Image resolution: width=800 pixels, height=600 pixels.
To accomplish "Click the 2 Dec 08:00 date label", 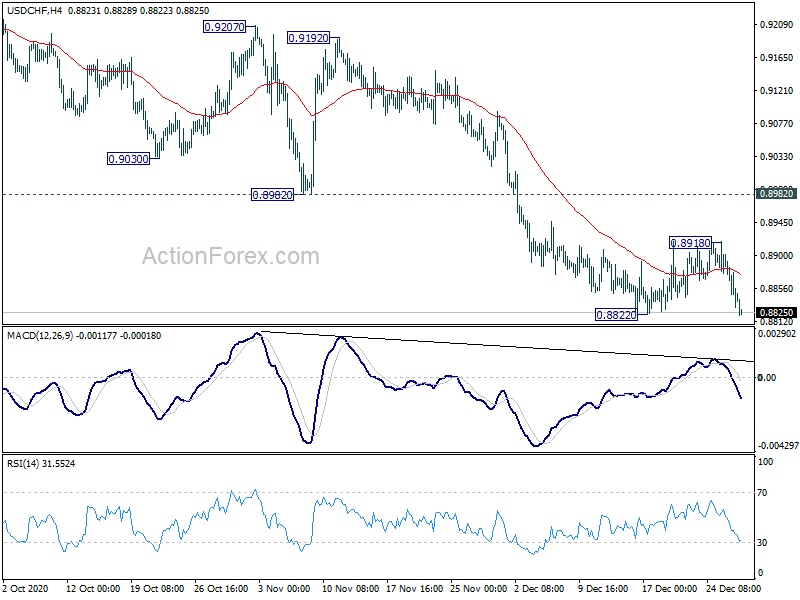I will pyautogui.click(x=539, y=588).
